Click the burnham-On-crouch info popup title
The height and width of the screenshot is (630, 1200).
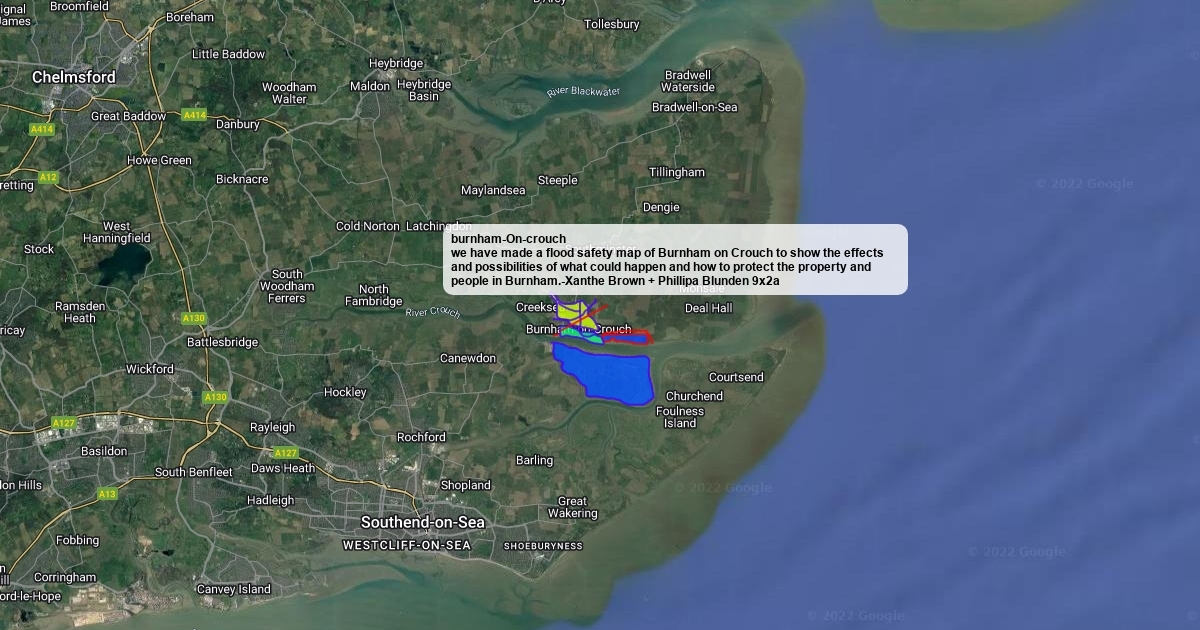pyautogui.click(x=508, y=239)
